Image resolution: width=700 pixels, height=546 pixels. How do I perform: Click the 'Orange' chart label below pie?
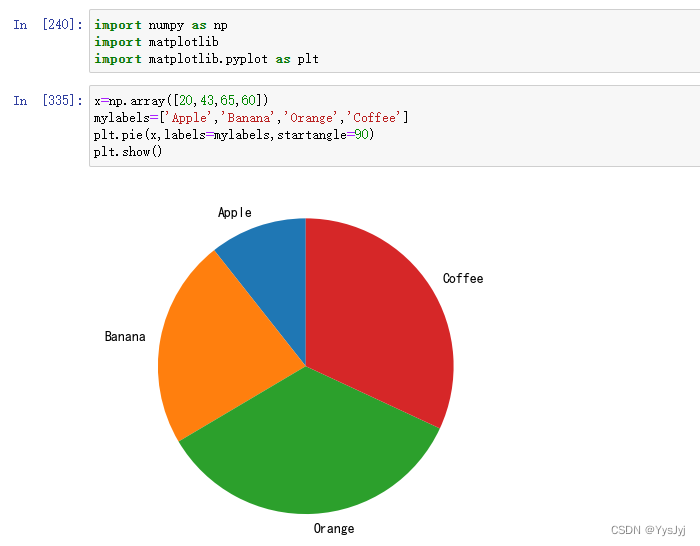coord(334,529)
